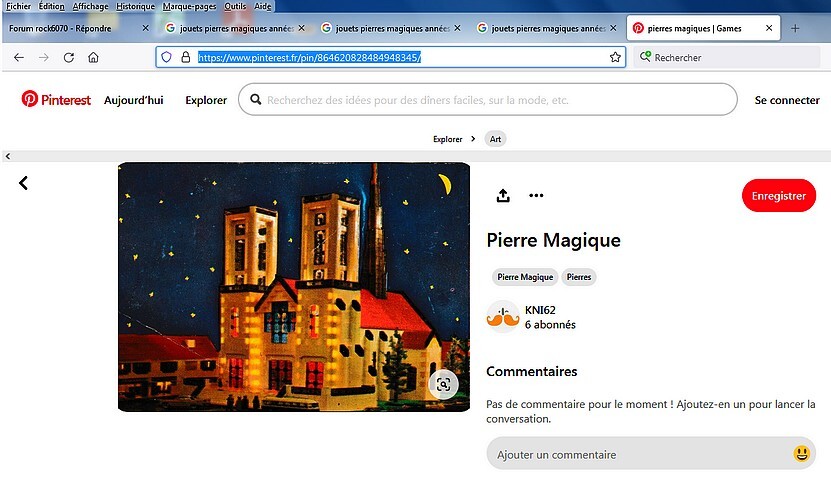This screenshot has height=485, width=831.
Task: Open the Outils menu
Action: click(235, 6)
